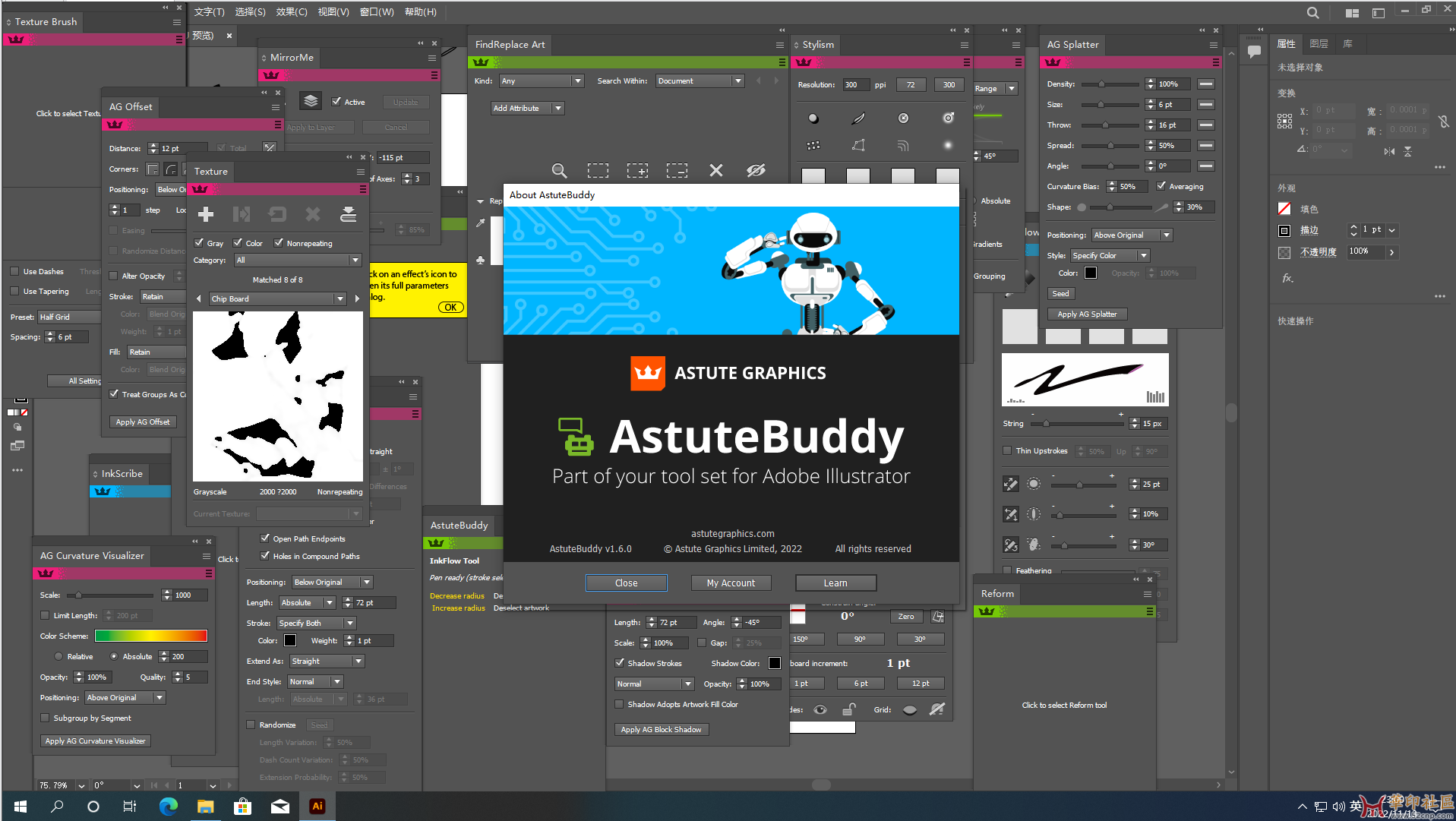This screenshot has height=821, width=1456.
Task: Enable Use Dashes checkbox
Action: click(x=14, y=271)
